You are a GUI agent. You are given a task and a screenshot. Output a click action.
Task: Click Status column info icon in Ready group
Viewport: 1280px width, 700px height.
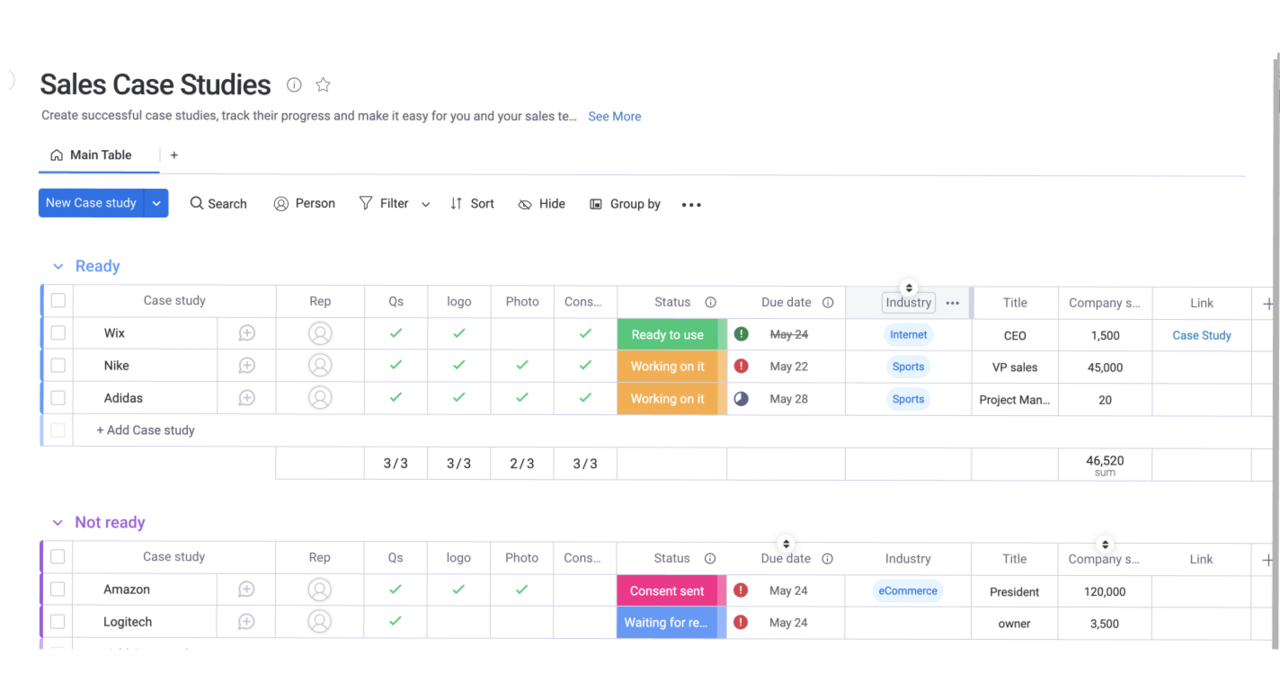point(710,302)
